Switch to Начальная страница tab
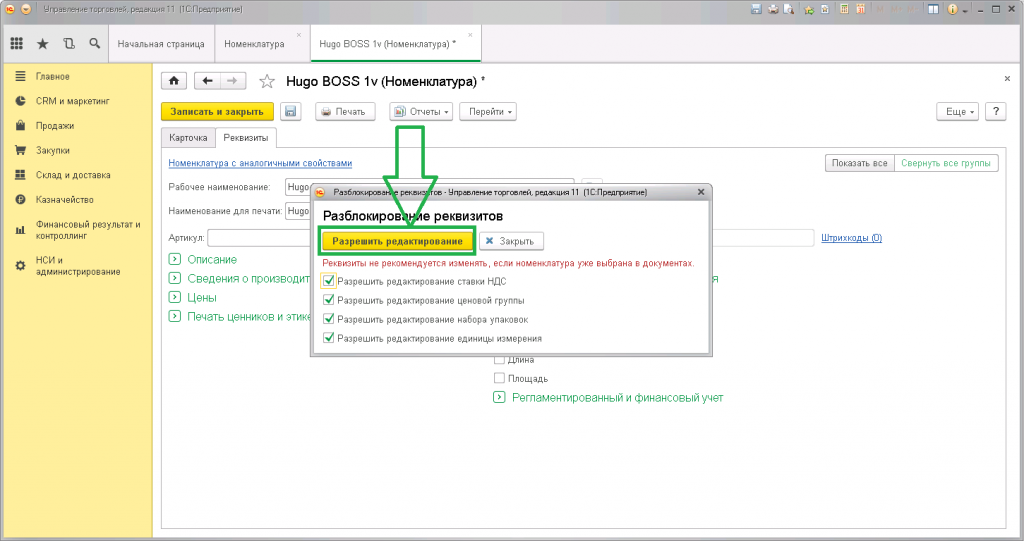The image size is (1024, 541). [x=161, y=44]
